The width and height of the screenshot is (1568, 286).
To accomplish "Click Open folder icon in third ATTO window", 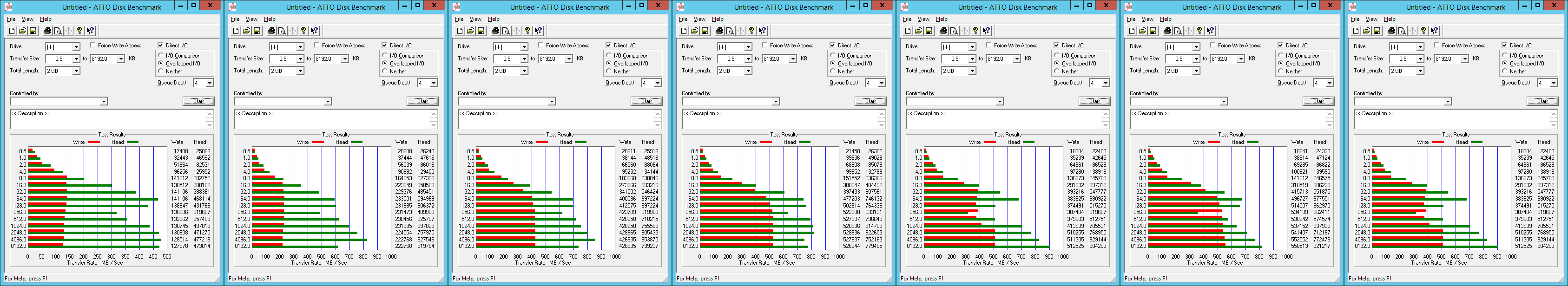I will [470, 31].
